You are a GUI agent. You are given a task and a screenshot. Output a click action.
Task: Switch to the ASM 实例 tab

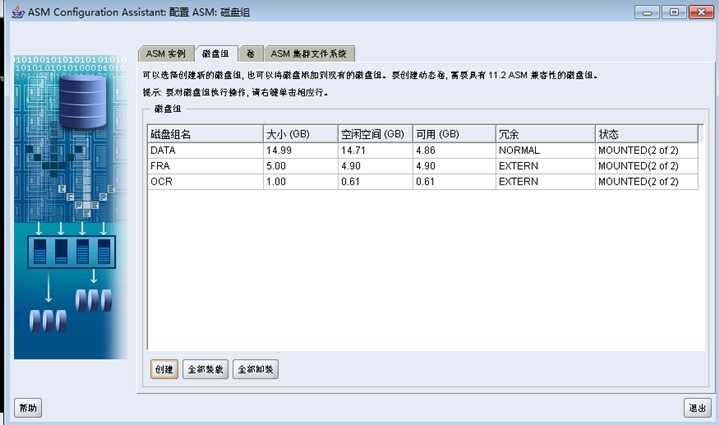[166, 54]
